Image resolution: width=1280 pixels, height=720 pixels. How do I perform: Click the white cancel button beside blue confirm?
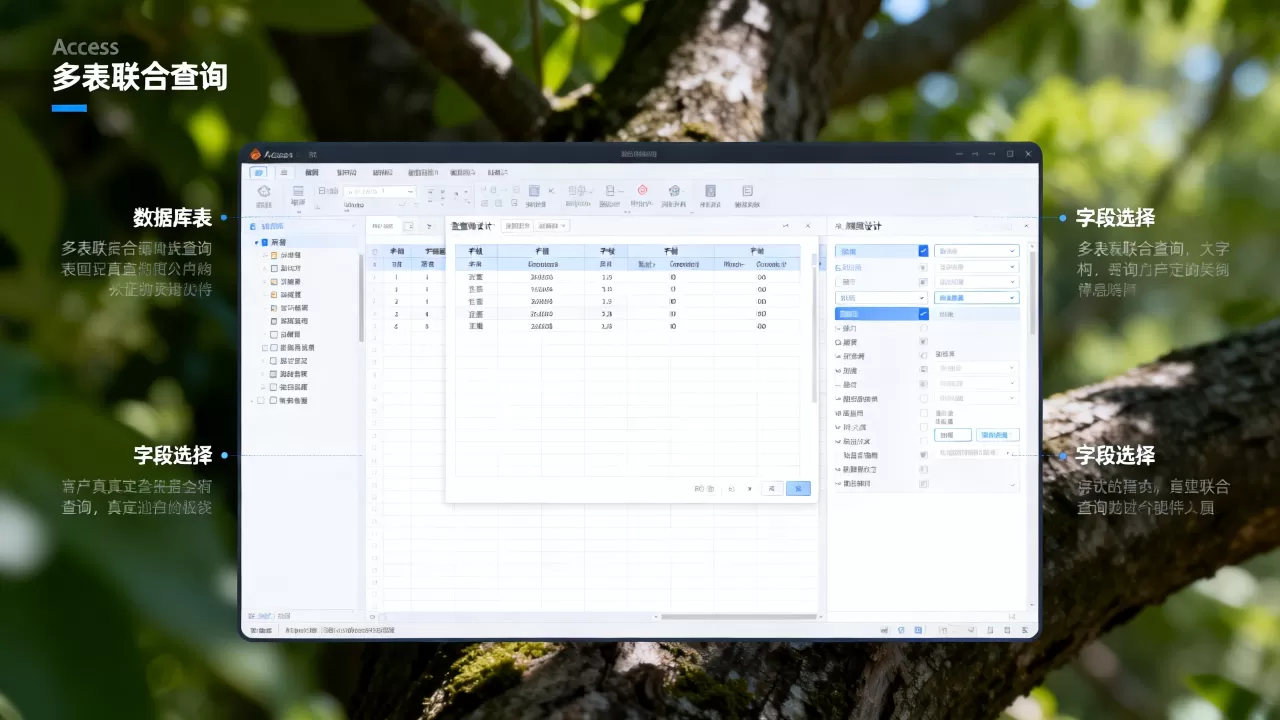(x=772, y=488)
